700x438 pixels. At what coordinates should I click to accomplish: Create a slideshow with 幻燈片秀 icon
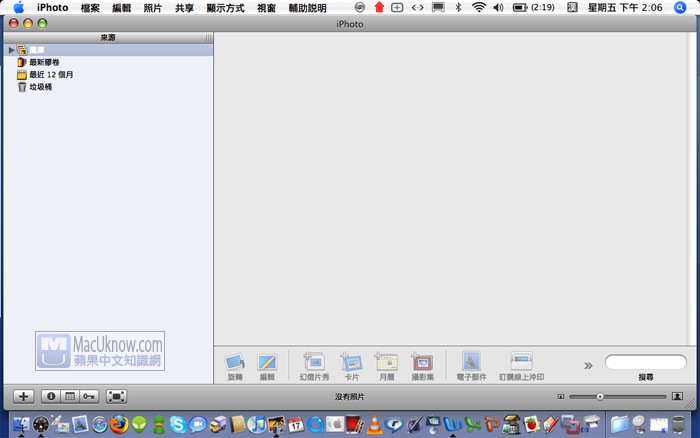[314, 362]
